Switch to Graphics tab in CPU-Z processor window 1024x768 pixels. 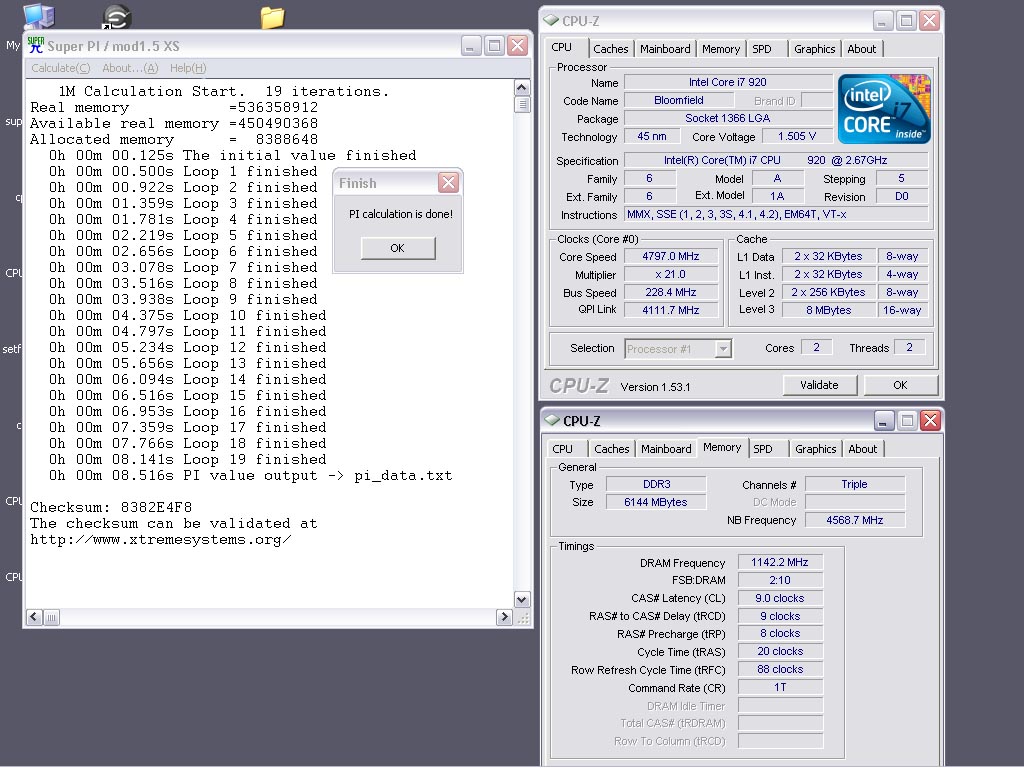click(814, 49)
